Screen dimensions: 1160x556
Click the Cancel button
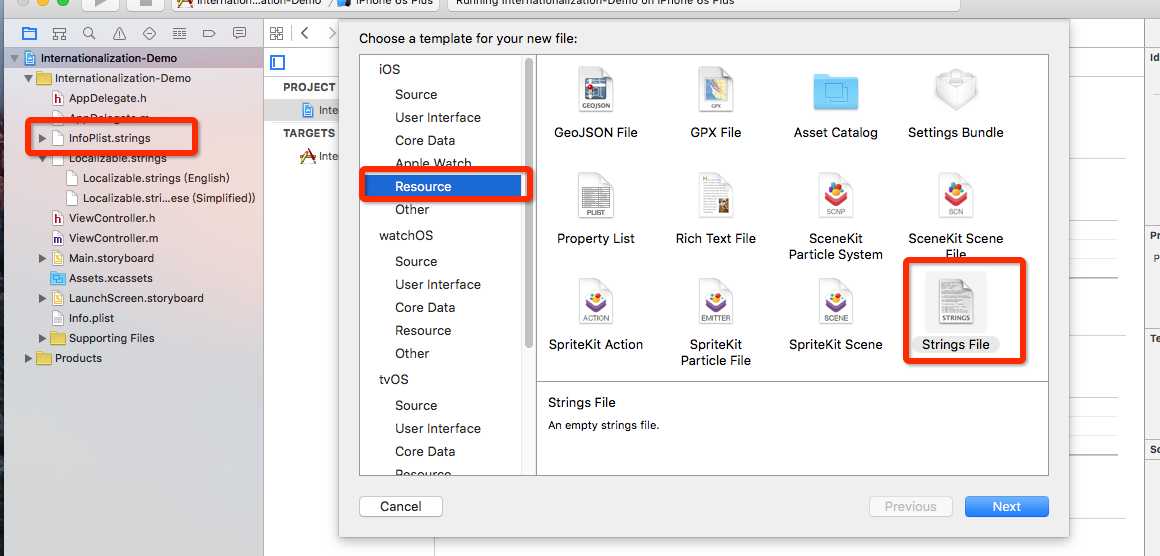click(401, 506)
